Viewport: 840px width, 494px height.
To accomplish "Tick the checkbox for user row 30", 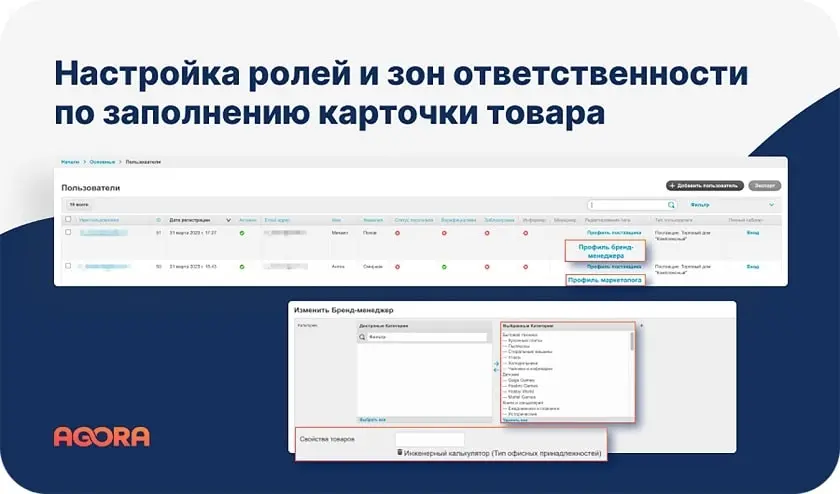I will click(x=68, y=266).
